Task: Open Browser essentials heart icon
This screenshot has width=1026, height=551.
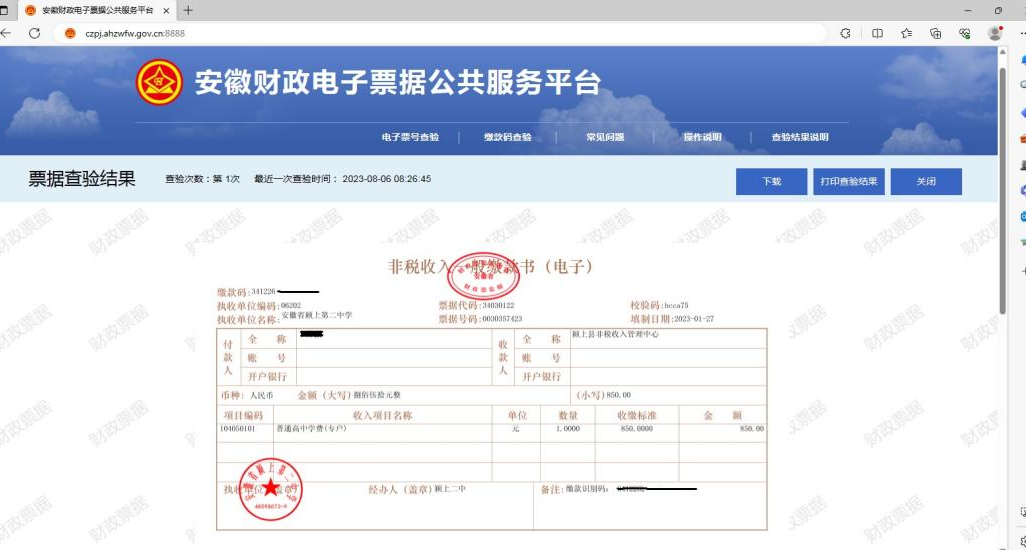Action: (964, 33)
